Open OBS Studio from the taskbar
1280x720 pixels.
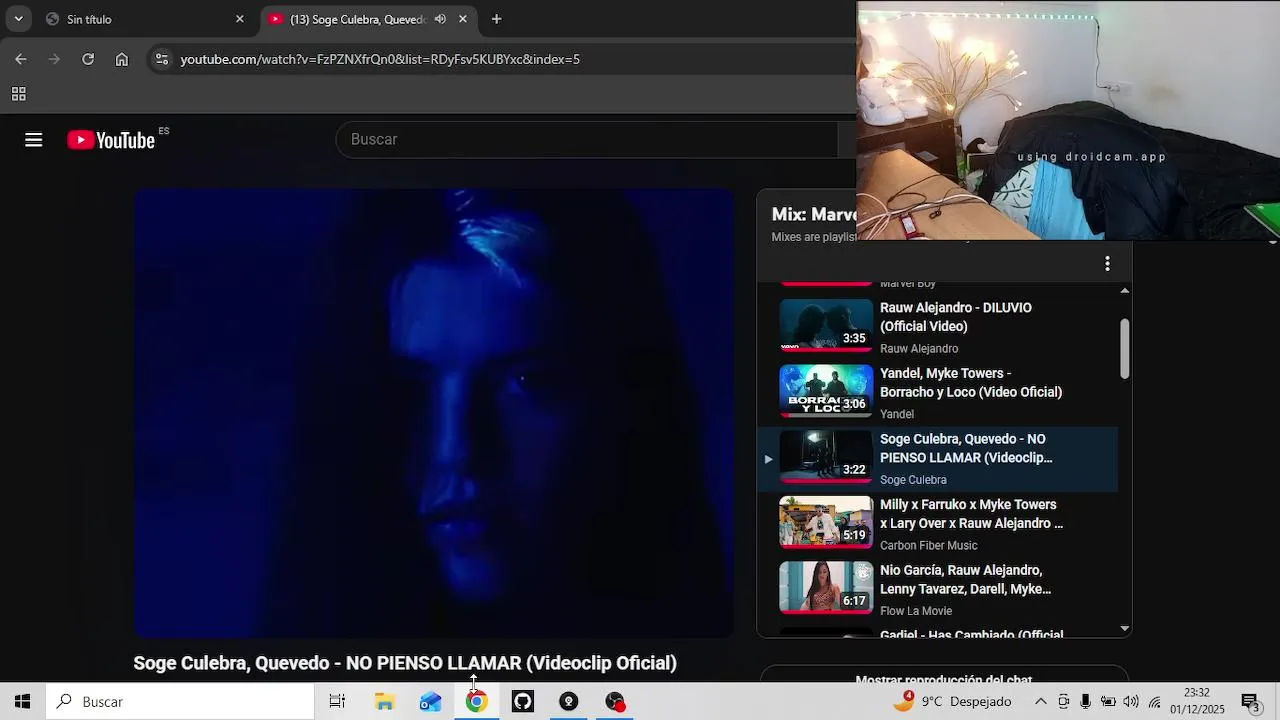[x=615, y=702]
